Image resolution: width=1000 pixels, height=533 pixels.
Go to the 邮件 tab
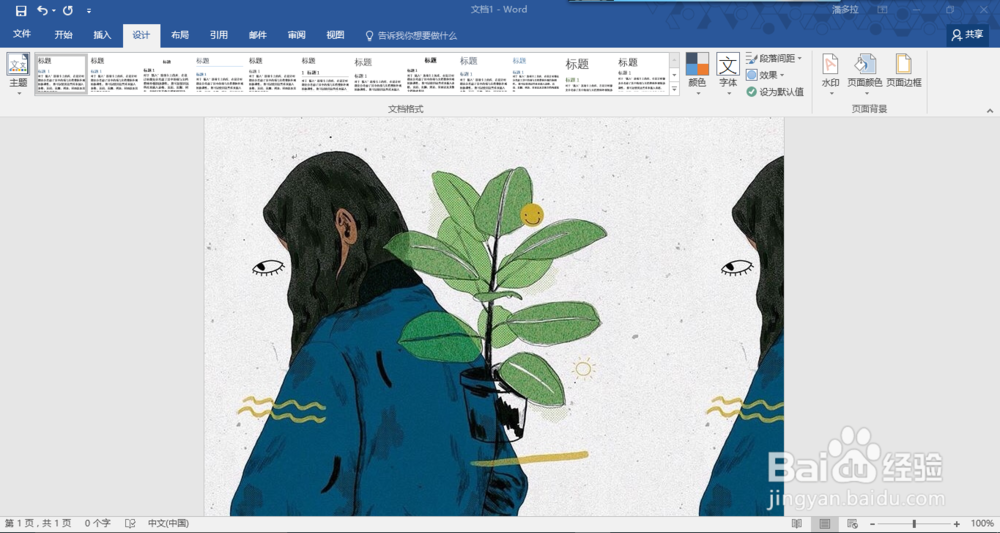click(258, 35)
